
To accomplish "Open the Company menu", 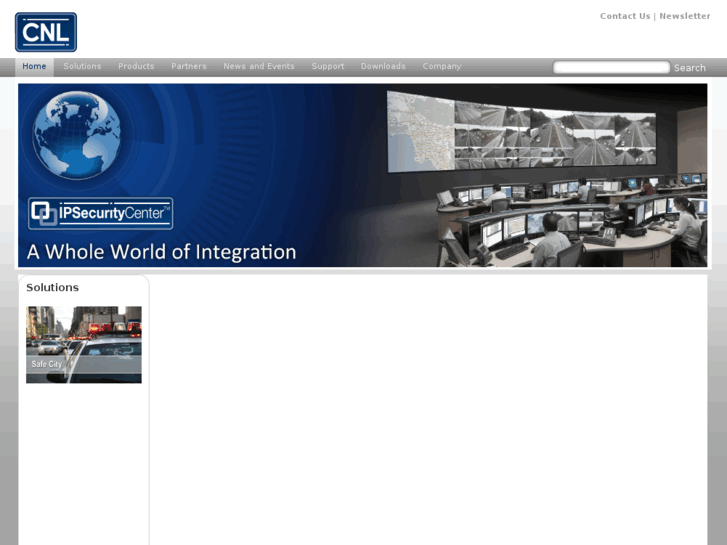I will click(x=442, y=67).
